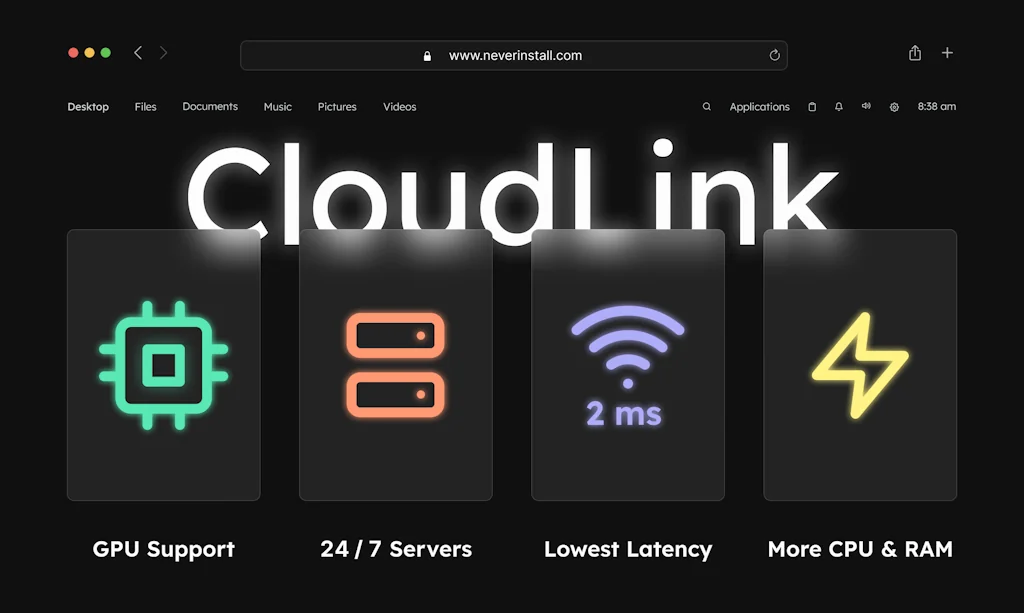Click the 8:38 am clock

tap(936, 107)
